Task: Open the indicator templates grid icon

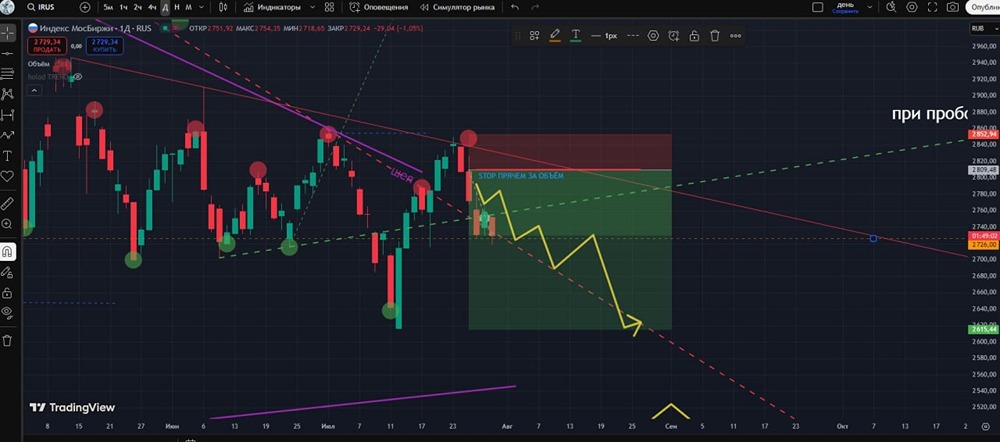Action: click(329, 8)
